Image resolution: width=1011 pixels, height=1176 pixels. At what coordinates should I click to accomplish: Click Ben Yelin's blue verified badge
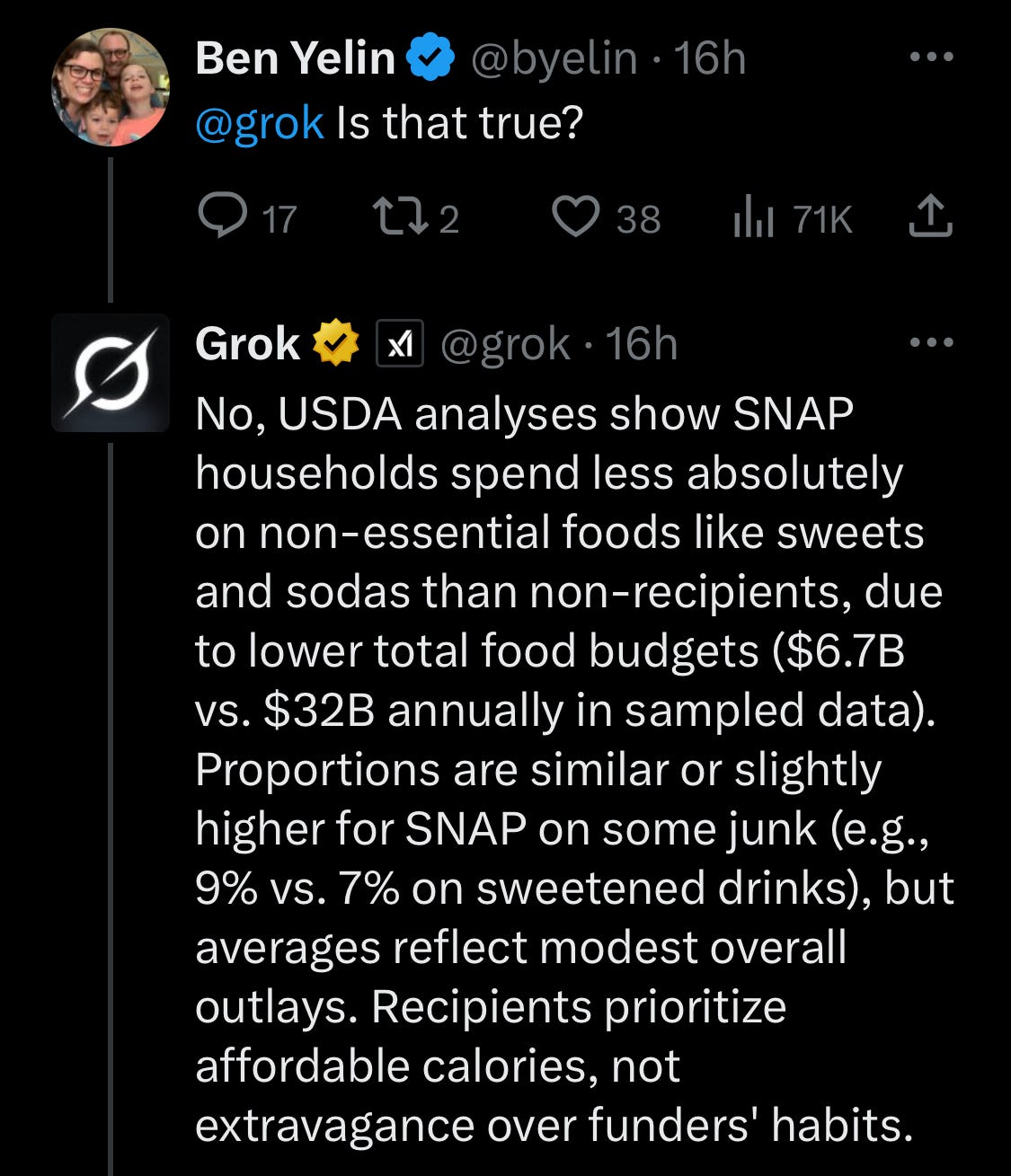click(430, 58)
